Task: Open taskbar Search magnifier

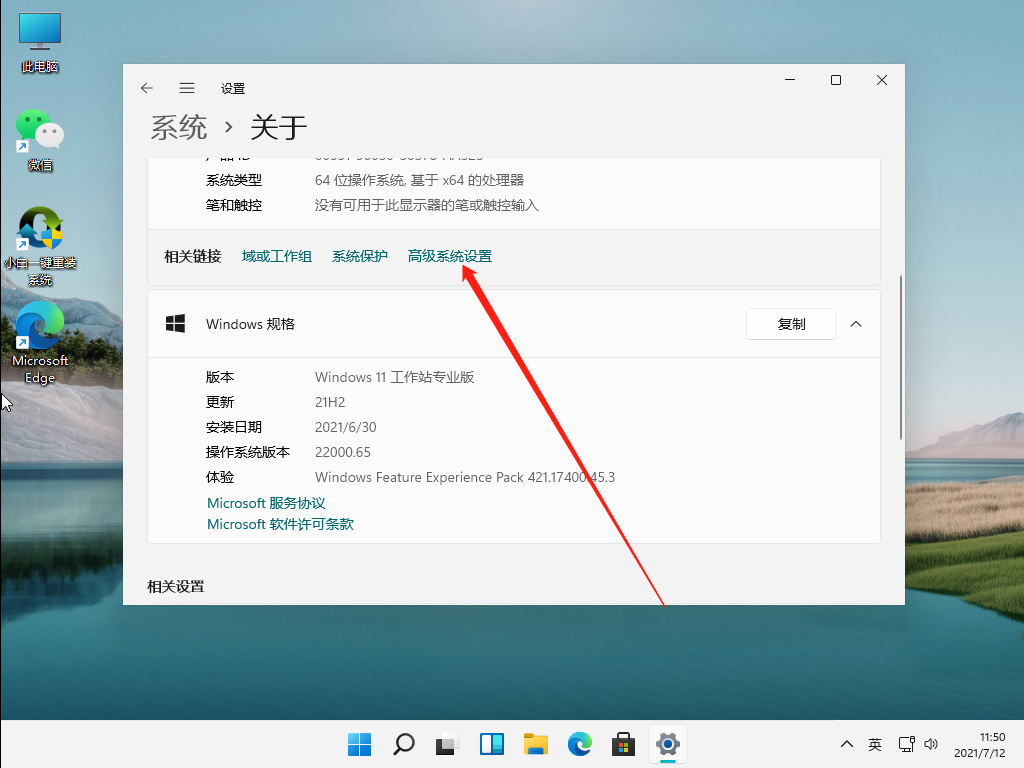Action: pos(404,744)
